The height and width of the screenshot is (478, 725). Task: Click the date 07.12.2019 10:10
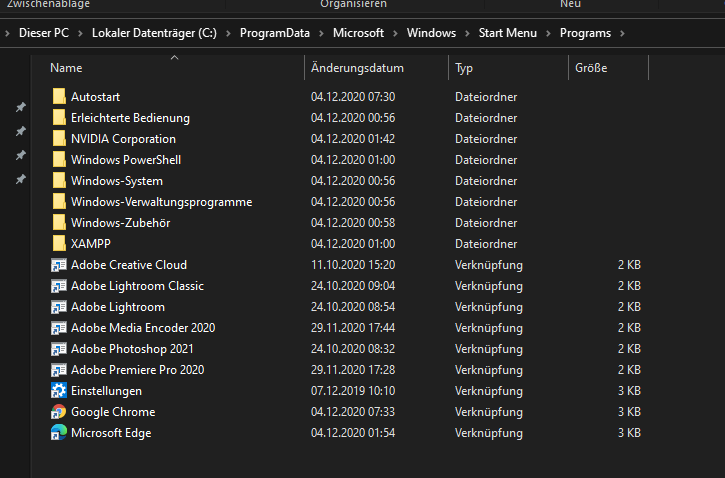[353, 391]
